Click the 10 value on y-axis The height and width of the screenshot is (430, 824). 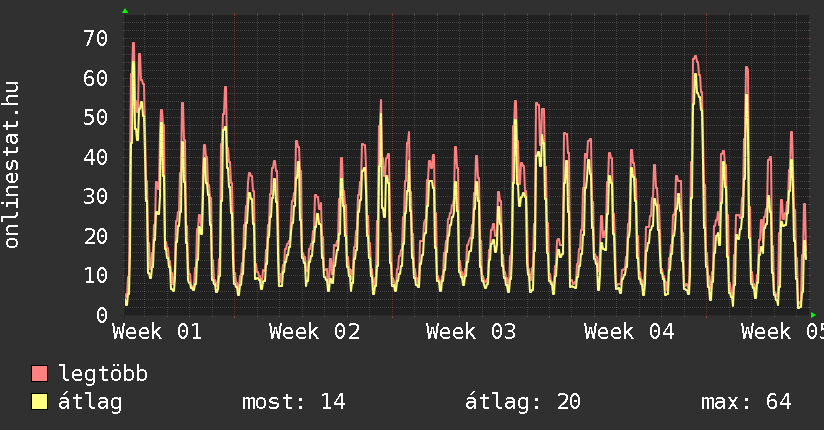(95, 276)
